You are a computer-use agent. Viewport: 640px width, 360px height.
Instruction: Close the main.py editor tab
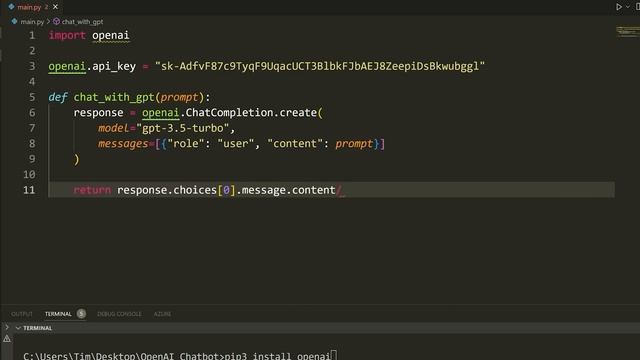point(56,7)
